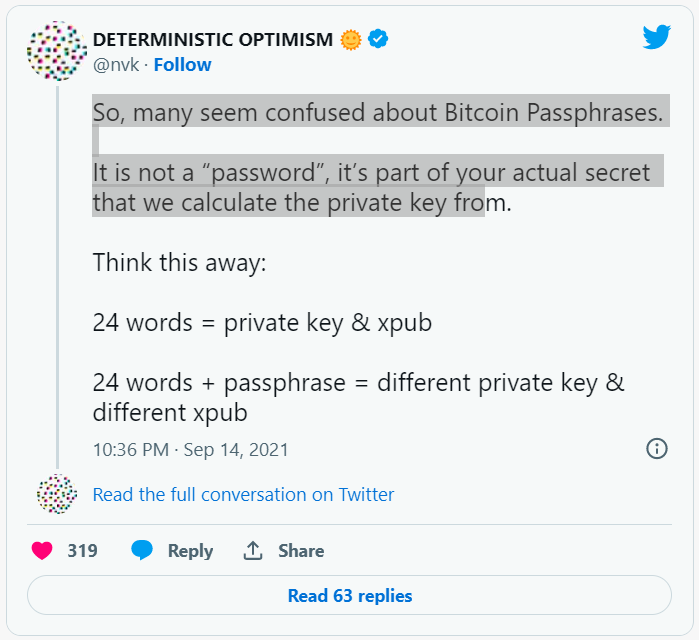The height and width of the screenshot is (640, 699).
Task: Read the full conversation on Twitter
Action: (x=243, y=495)
